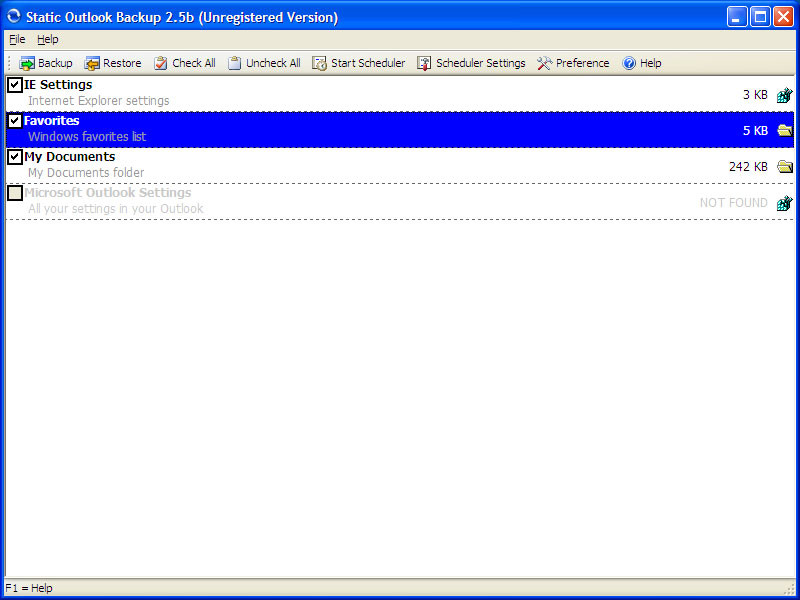Click the folder icon on Favorites row
Screen dimensions: 800x600
pyautogui.click(x=785, y=130)
